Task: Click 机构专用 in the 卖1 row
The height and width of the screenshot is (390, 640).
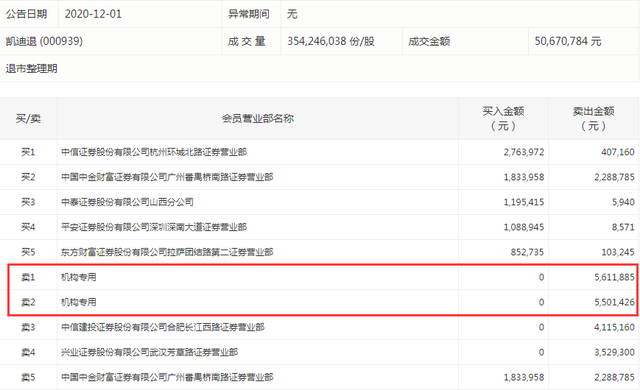Action: click(x=79, y=277)
